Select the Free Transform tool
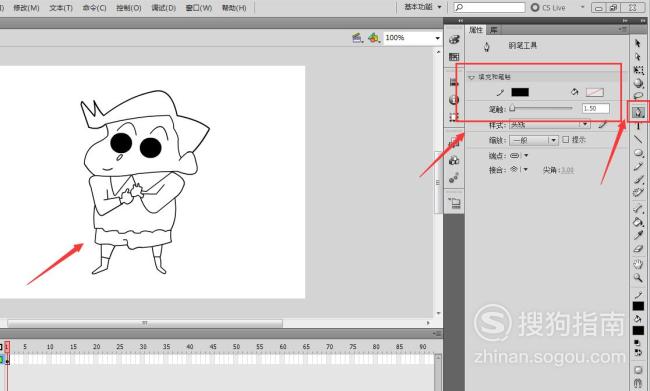The height and width of the screenshot is (391, 650). (x=638, y=70)
